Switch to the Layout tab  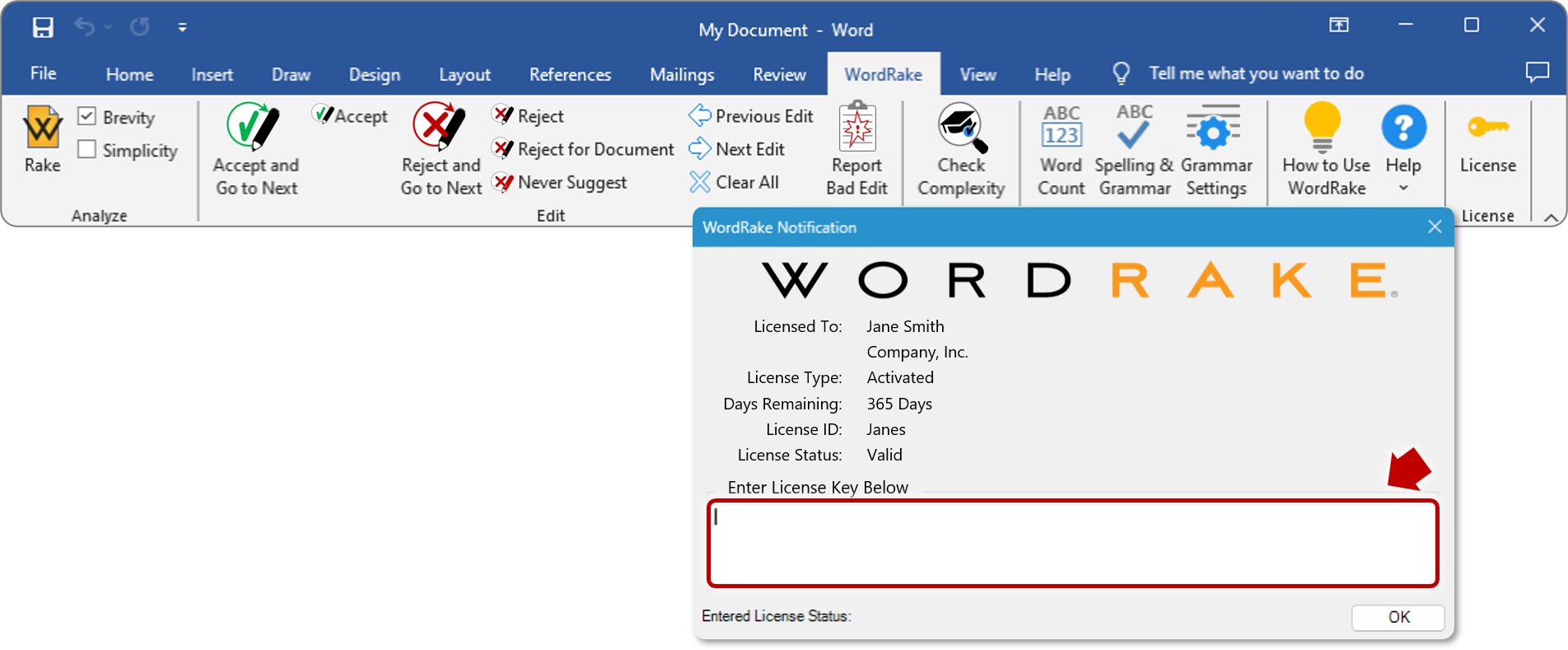pyautogui.click(x=464, y=74)
